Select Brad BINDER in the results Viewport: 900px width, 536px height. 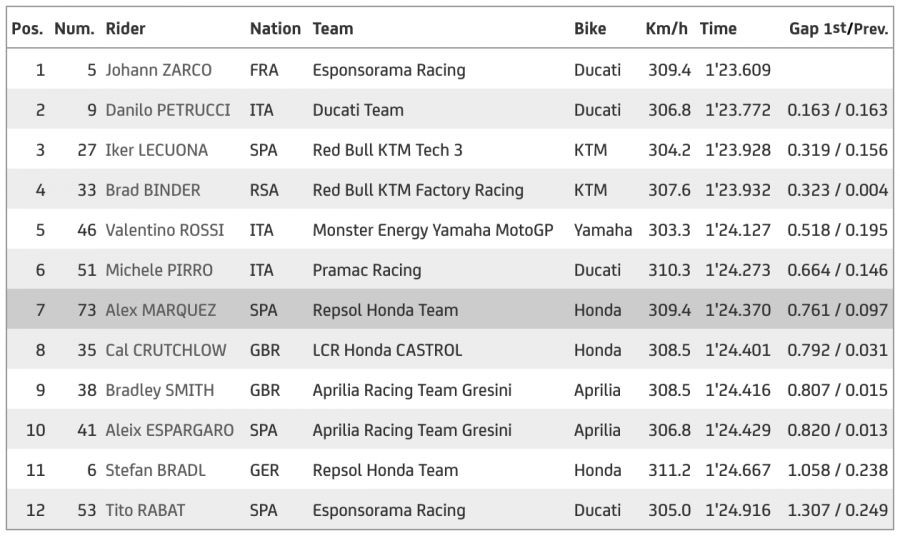tap(152, 190)
